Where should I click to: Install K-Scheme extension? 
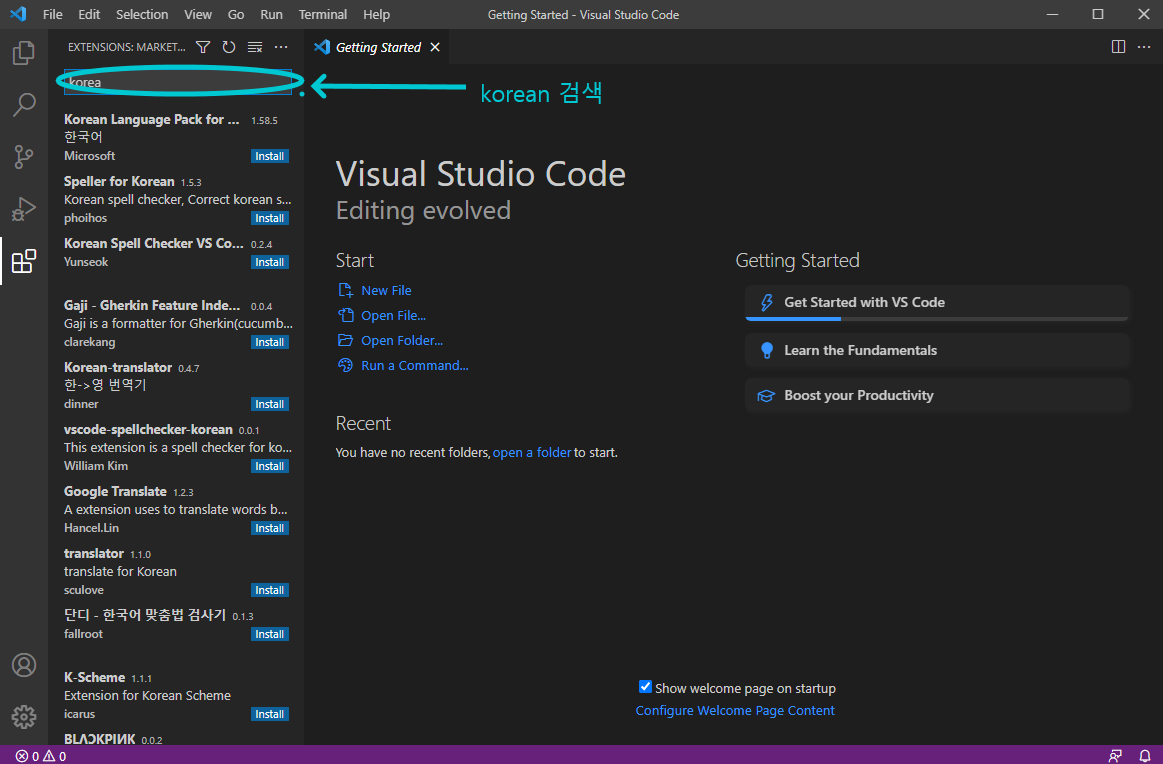click(x=269, y=714)
